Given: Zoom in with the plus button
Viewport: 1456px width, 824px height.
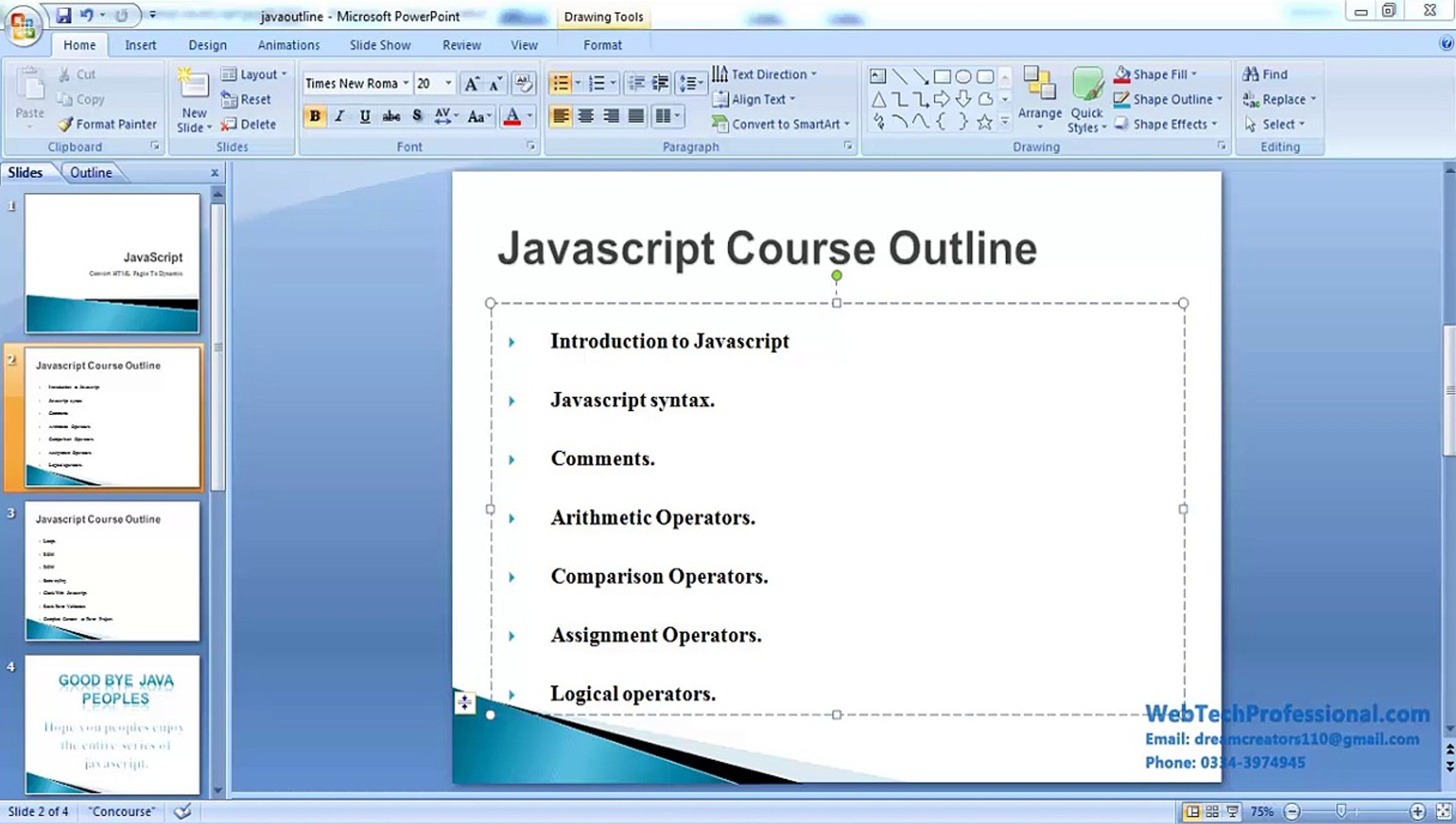Looking at the screenshot, I should (1418, 812).
